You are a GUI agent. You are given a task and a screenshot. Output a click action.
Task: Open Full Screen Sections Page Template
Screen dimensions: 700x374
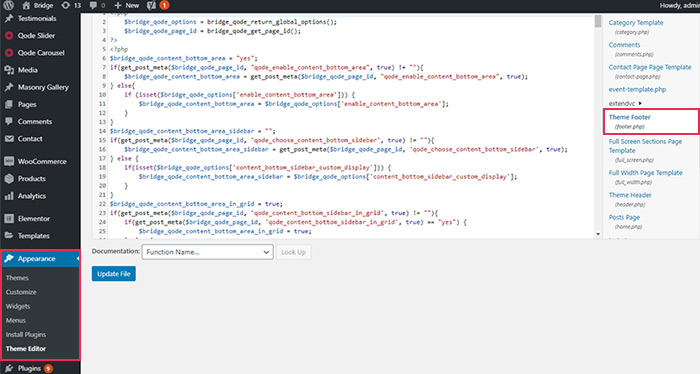(645, 146)
